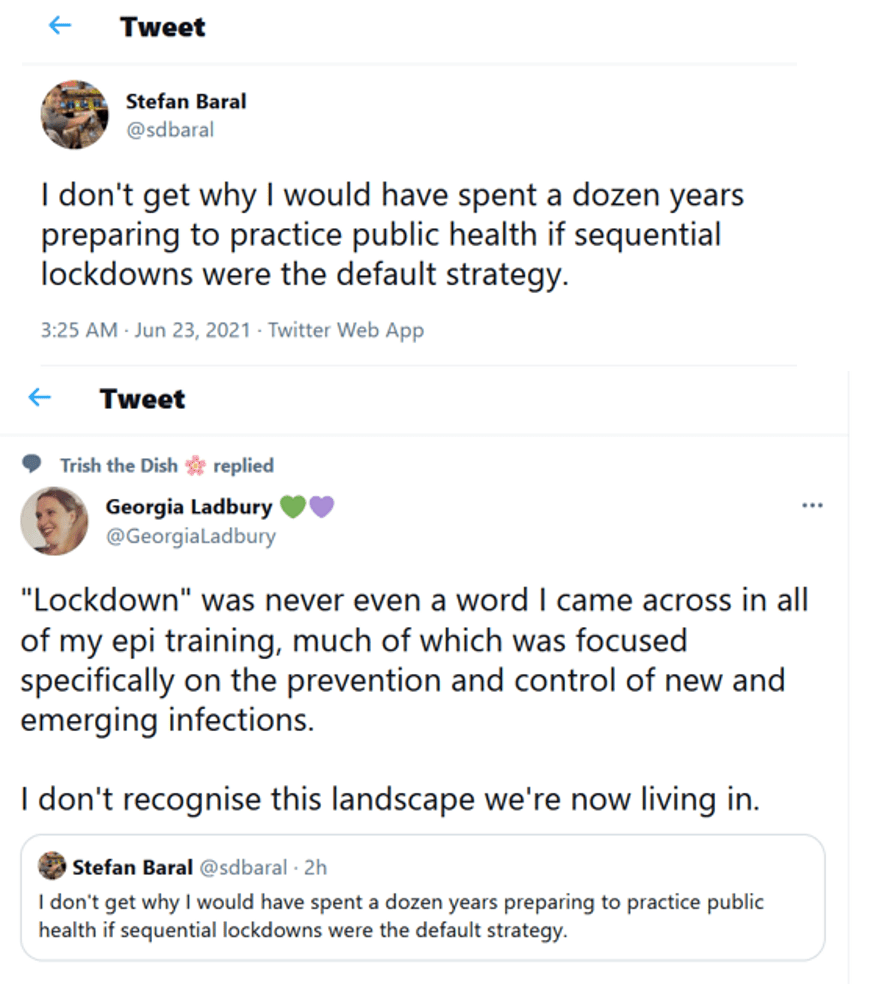Click small Stefan Baral avatar in quoted tweet
This screenshot has width=890, height=984.
pos(53,866)
